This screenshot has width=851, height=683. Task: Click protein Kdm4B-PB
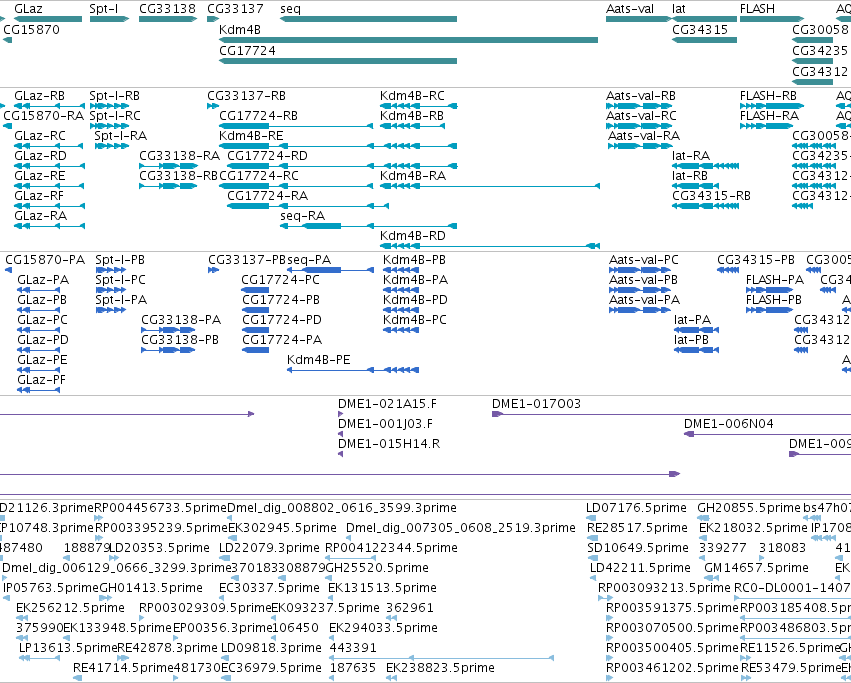[x=401, y=270]
